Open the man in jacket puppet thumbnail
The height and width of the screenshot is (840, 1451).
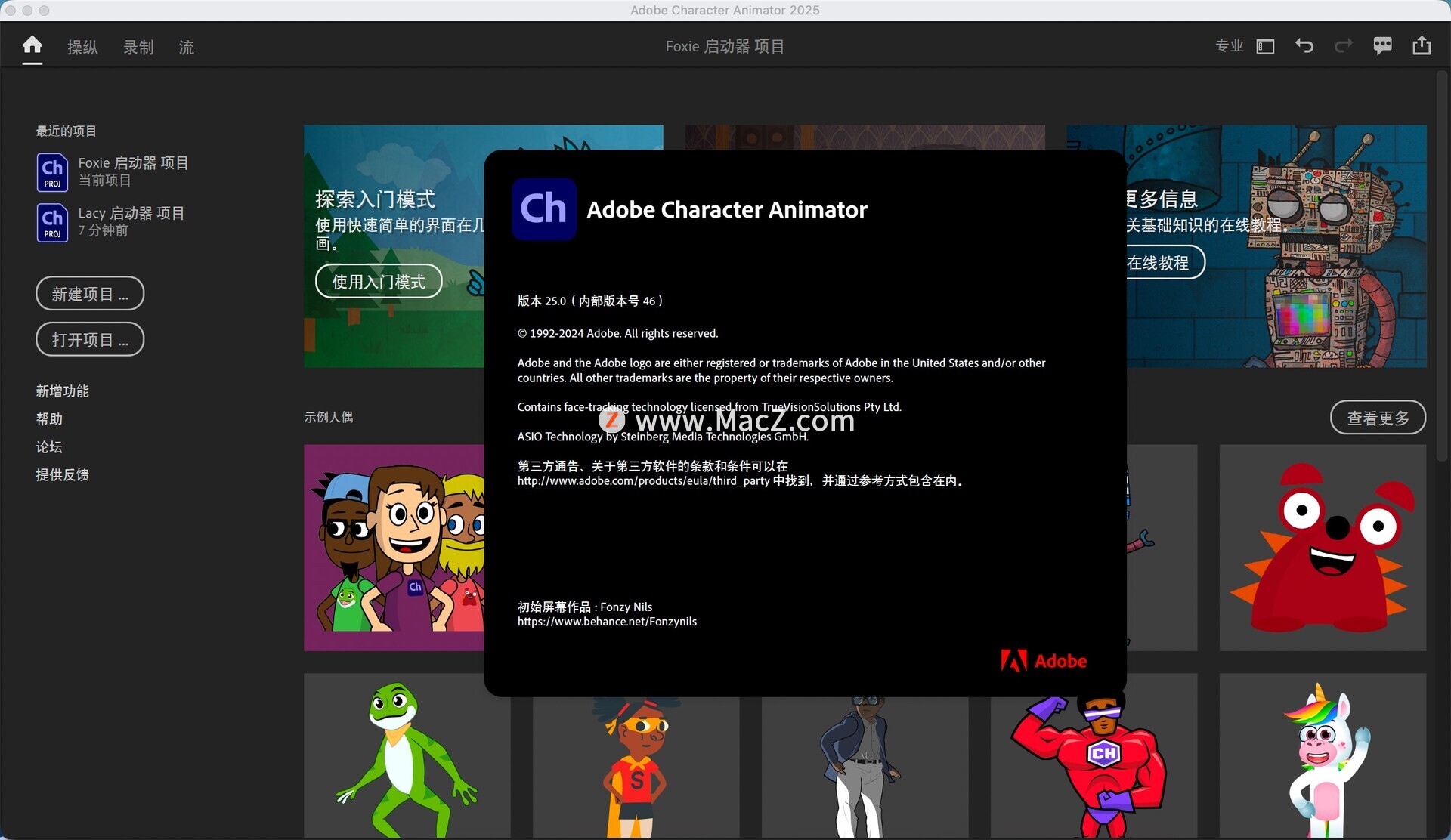[865, 767]
